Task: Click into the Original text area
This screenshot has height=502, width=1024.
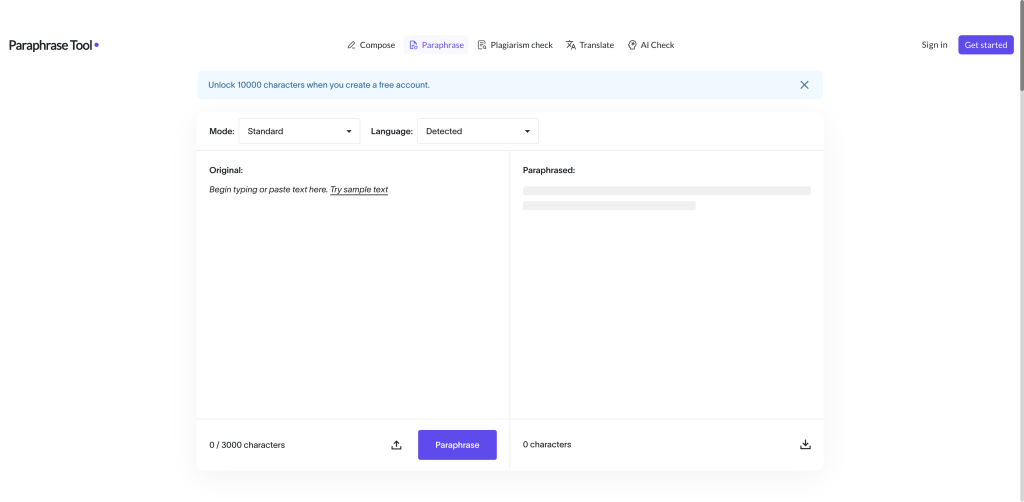Action: click(353, 297)
